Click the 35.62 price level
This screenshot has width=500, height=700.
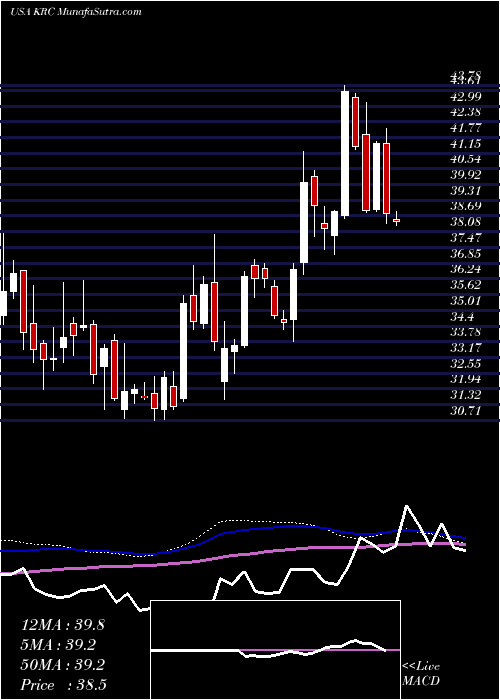tap(466, 285)
